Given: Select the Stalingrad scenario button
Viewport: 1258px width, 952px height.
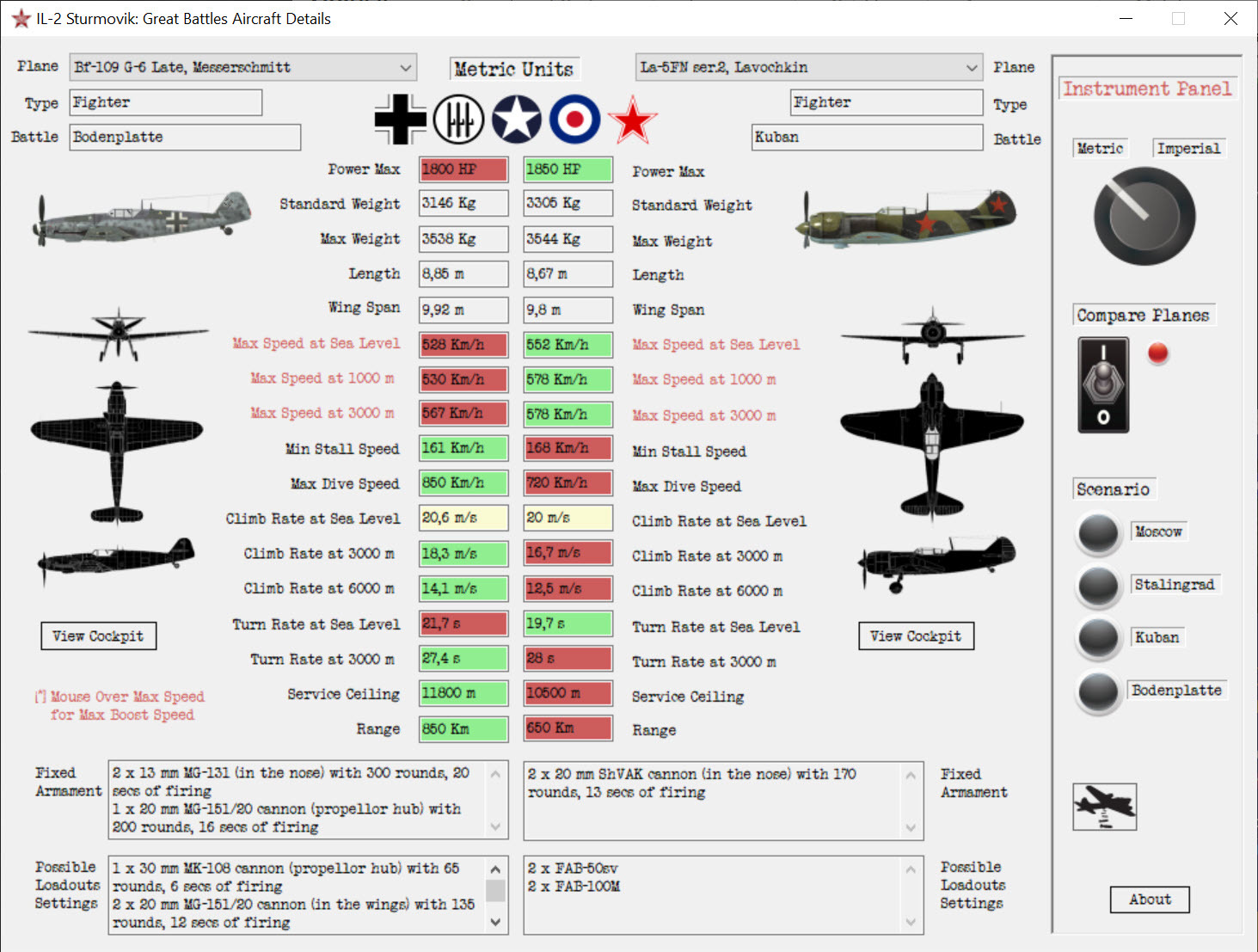Looking at the screenshot, I should 1098,586.
